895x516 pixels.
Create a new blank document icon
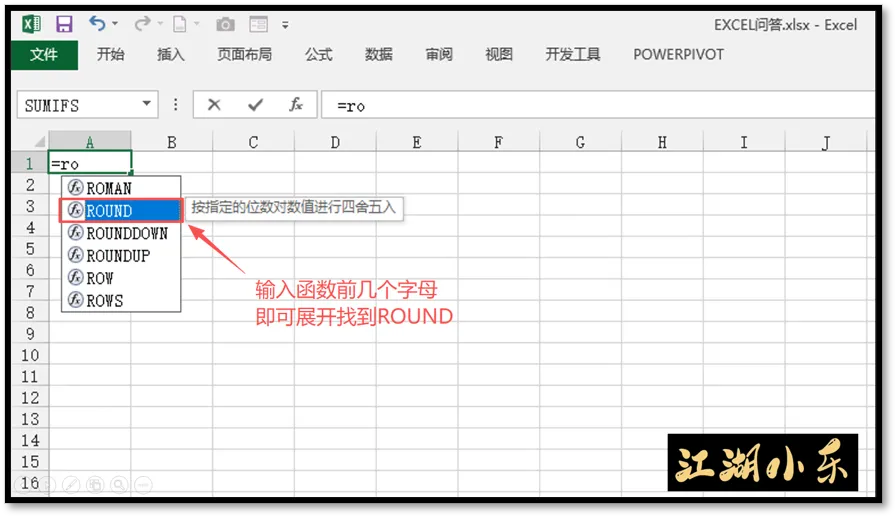[x=179, y=24]
